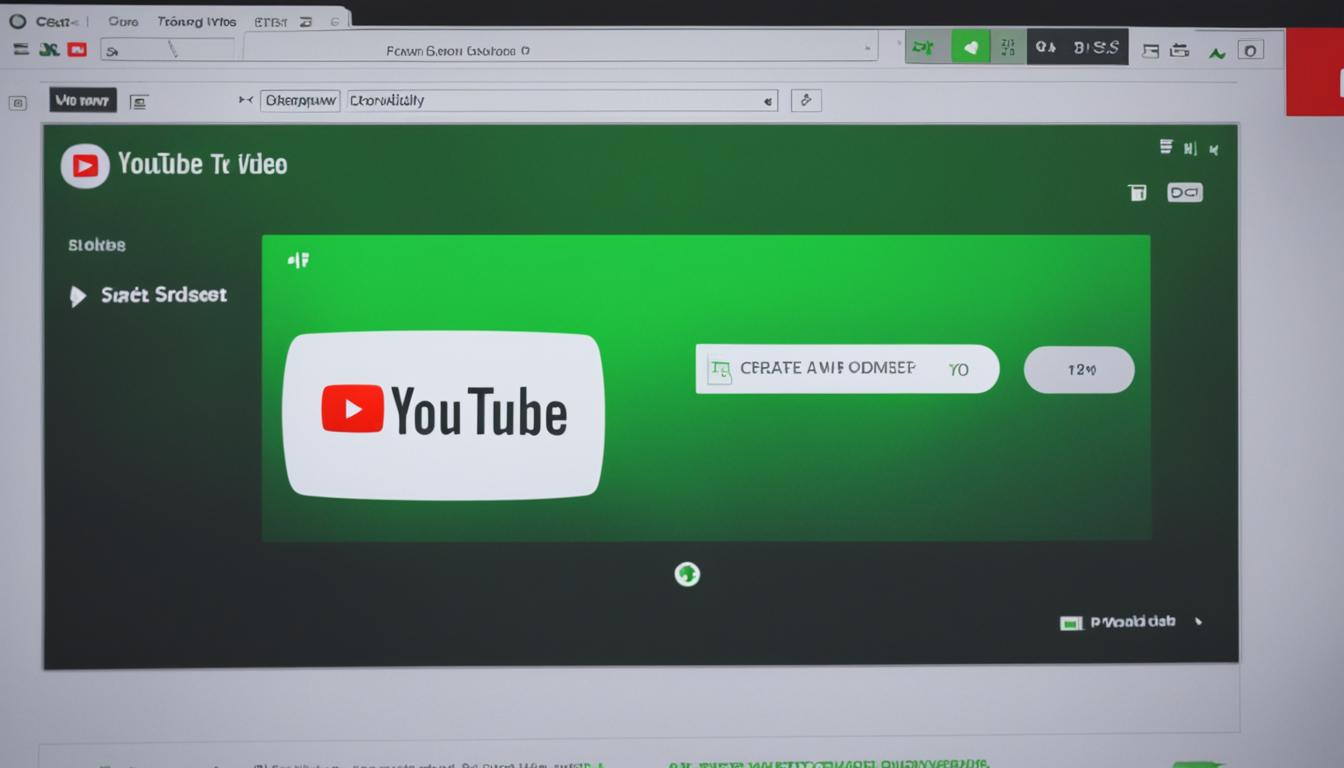Click the arrow icon left of 'Okempuw' box

[246, 100]
